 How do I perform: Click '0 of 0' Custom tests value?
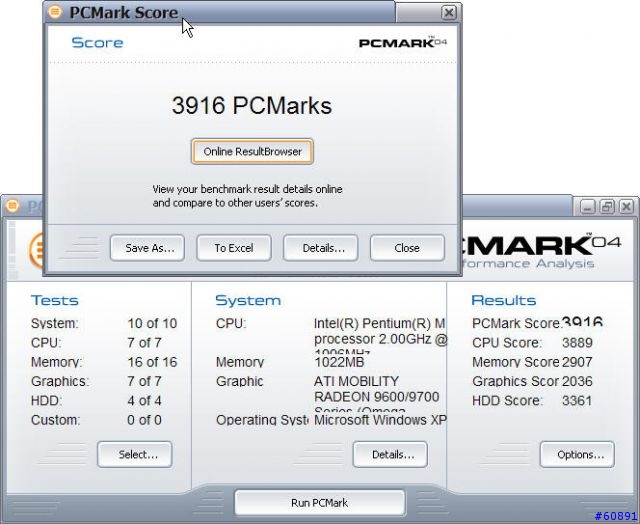tap(144, 420)
